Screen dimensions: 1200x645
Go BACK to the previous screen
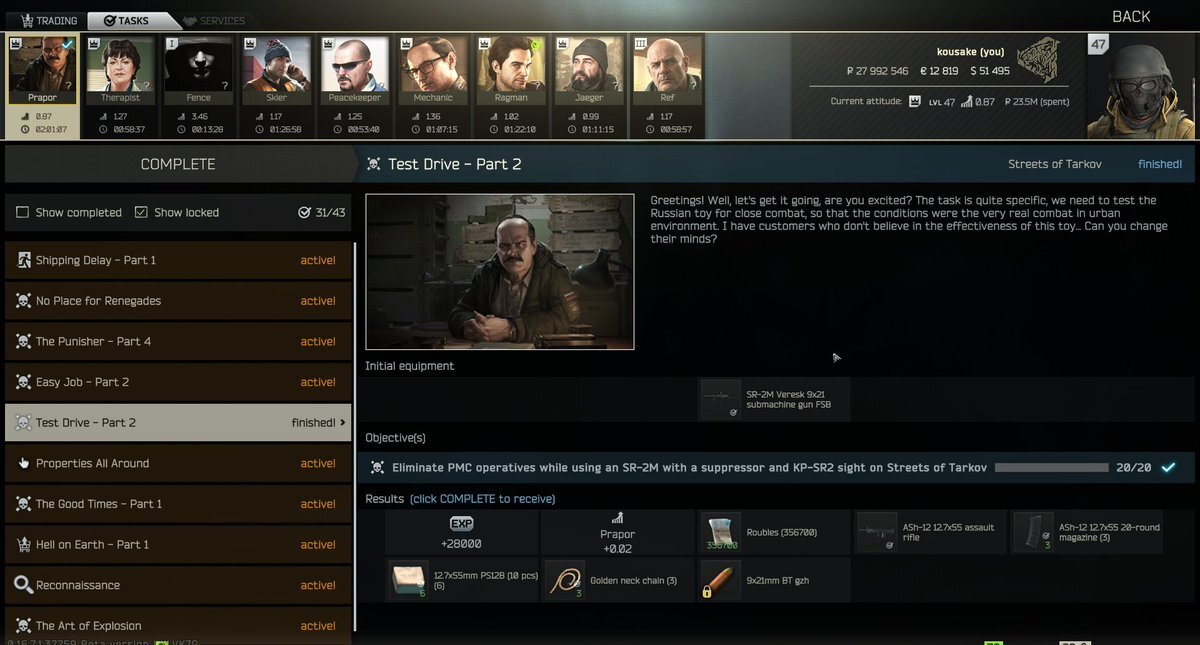[x=1131, y=17]
